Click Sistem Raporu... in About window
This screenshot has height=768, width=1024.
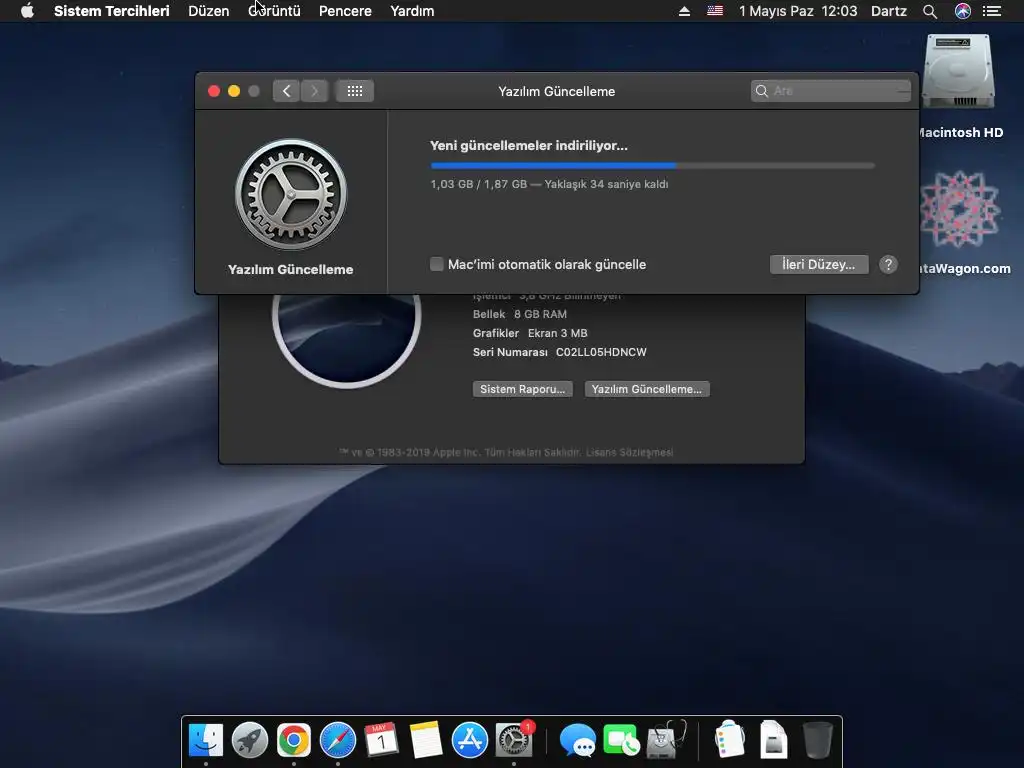click(x=522, y=389)
